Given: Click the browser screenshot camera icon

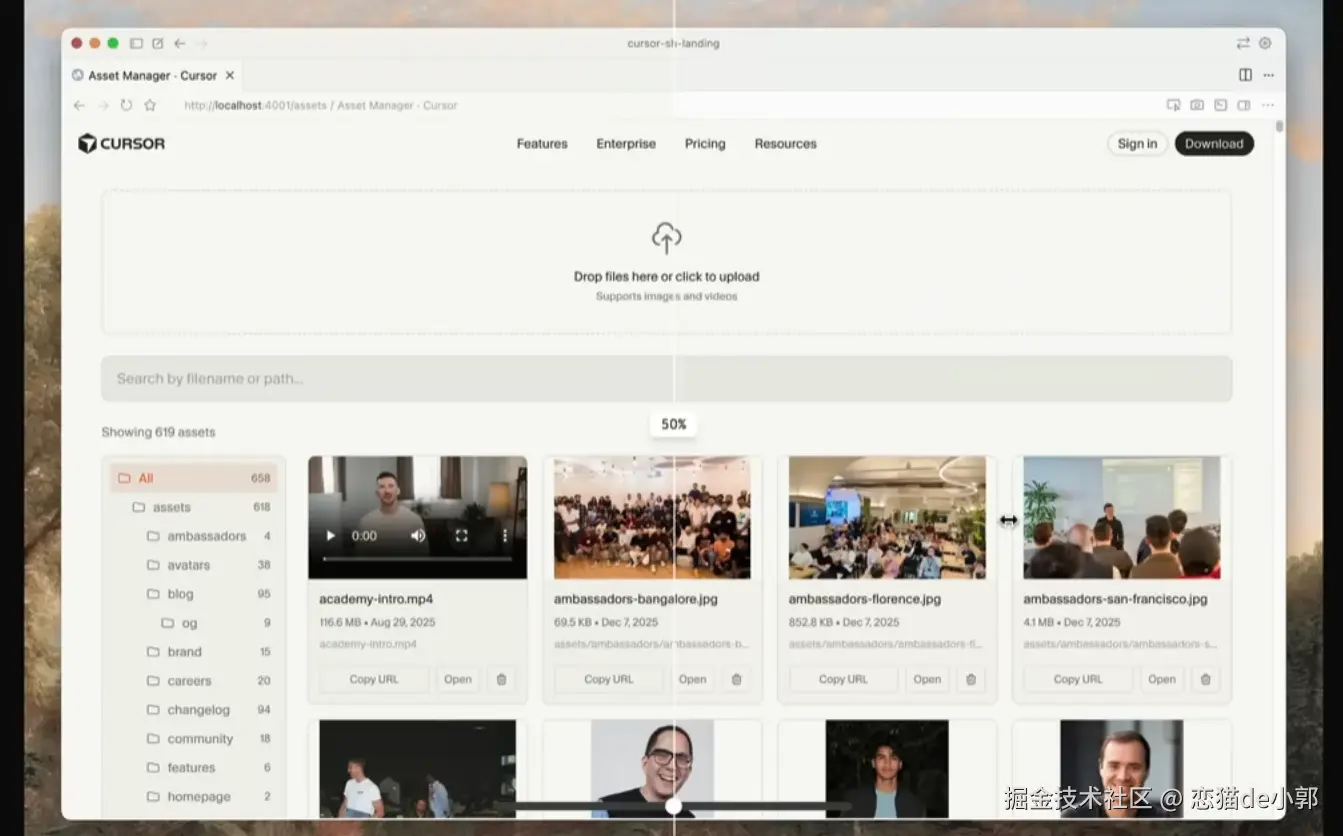Looking at the screenshot, I should coord(1197,105).
